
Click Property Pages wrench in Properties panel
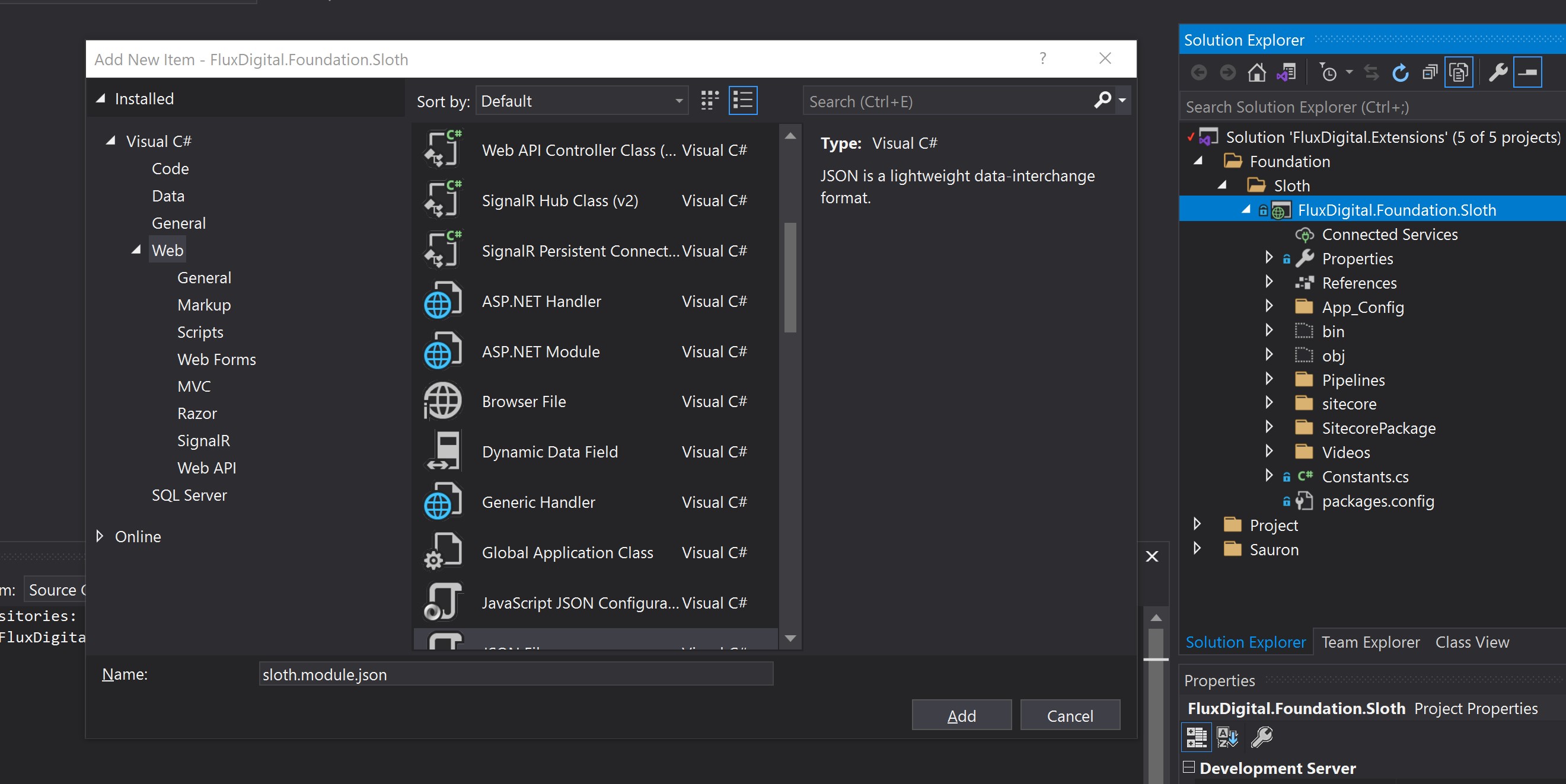tap(1261, 737)
